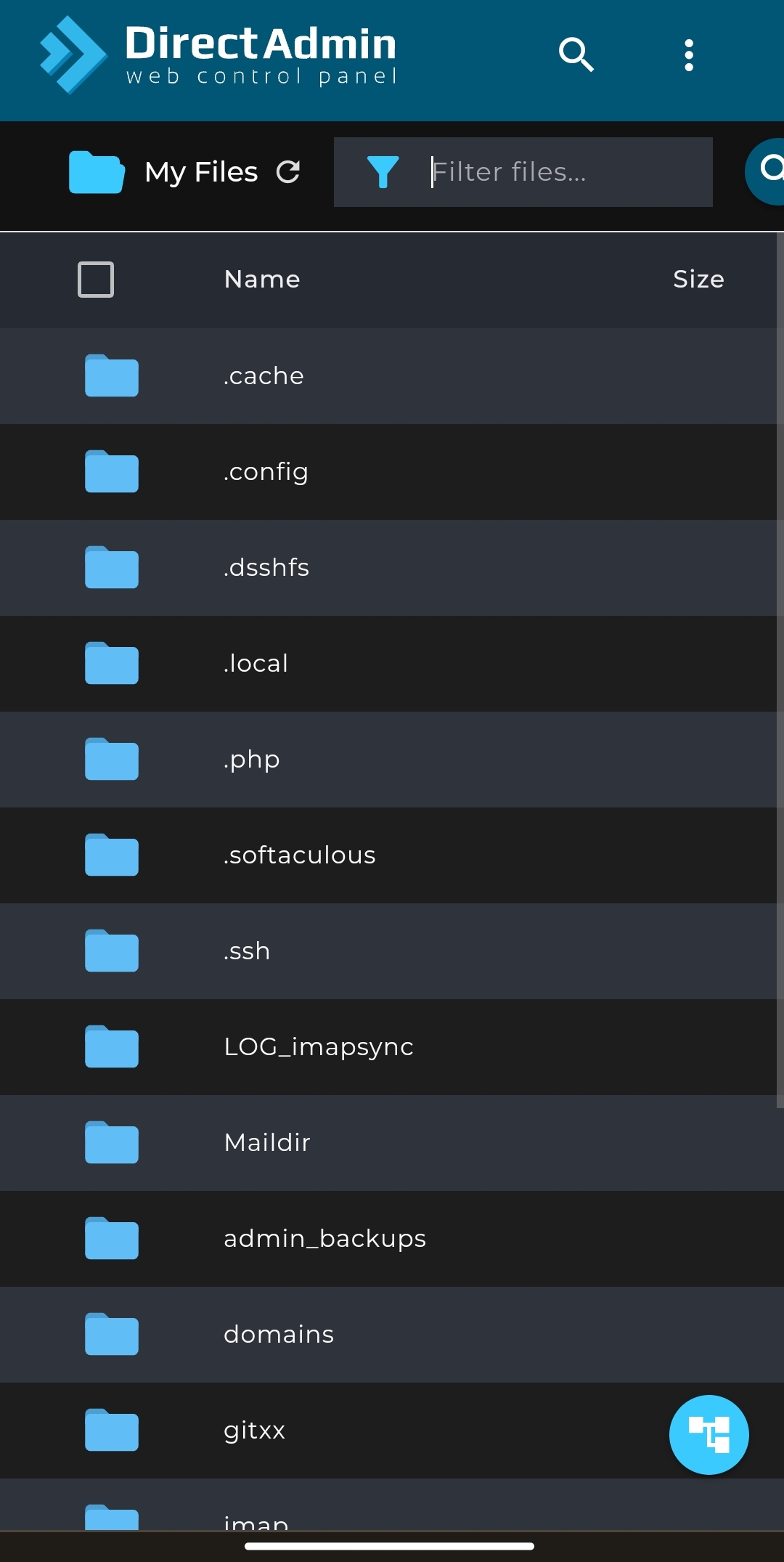Open the LOG_imapsync folder
This screenshot has width=784, height=1562.
pyautogui.click(x=318, y=1047)
